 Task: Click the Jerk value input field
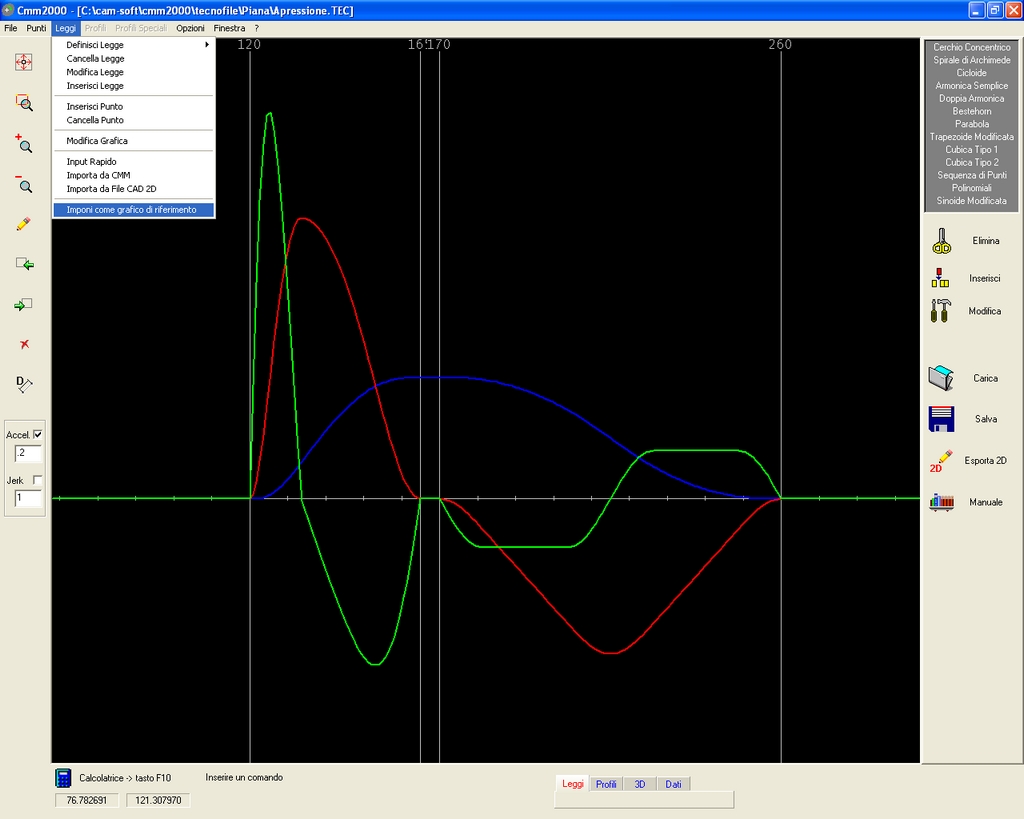coord(28,498)
